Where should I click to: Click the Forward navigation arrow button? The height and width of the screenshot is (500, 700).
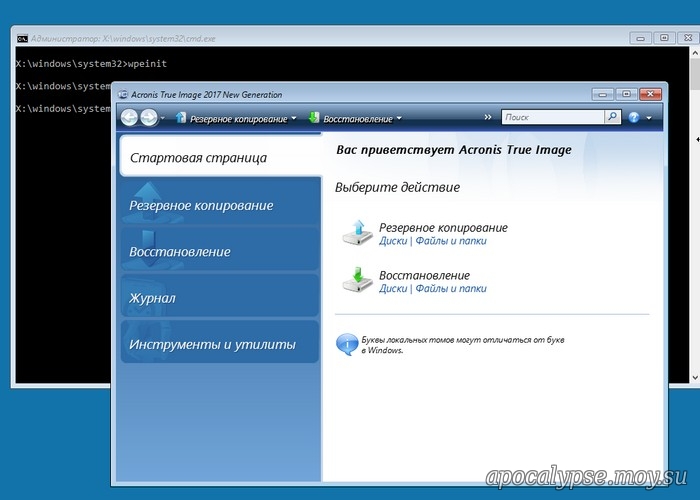[x=149, y=118]
